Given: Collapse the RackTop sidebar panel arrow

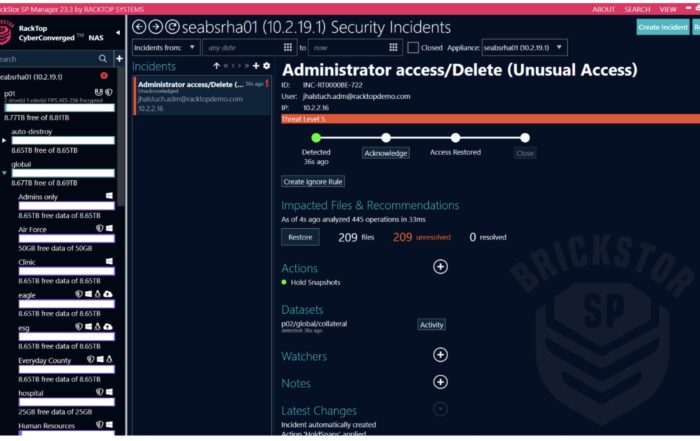Looking at the screenshot, I should pos(118,33).
